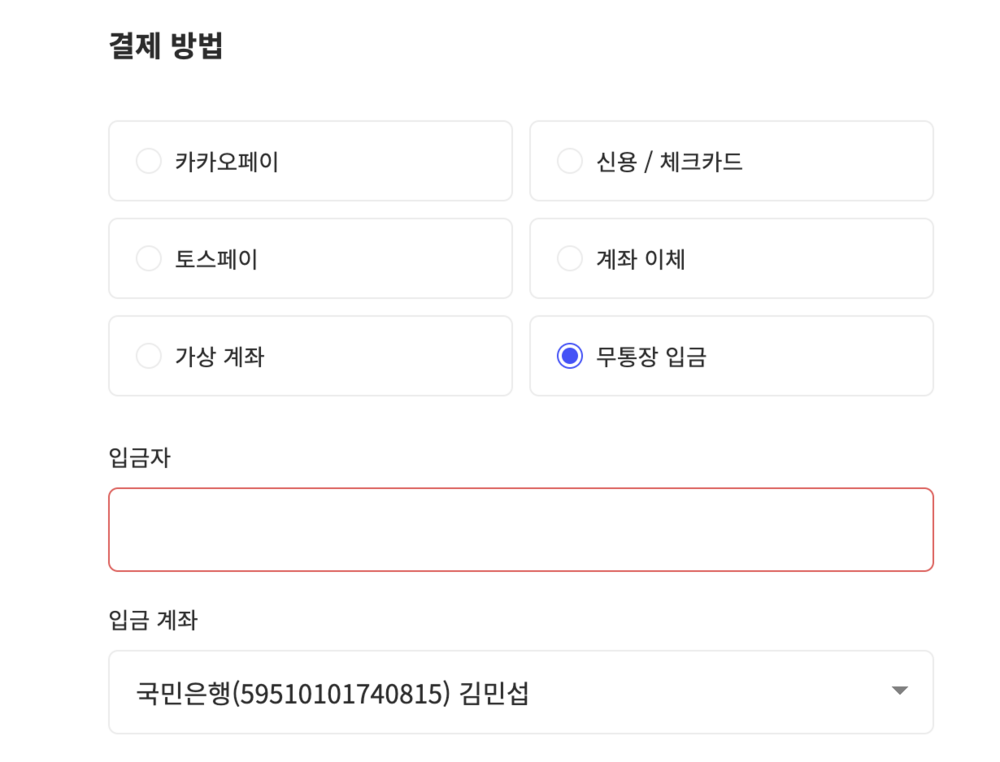Select the 카카오페이 radio button circle
Screen dimensions: 1000x762
[148, 161]
